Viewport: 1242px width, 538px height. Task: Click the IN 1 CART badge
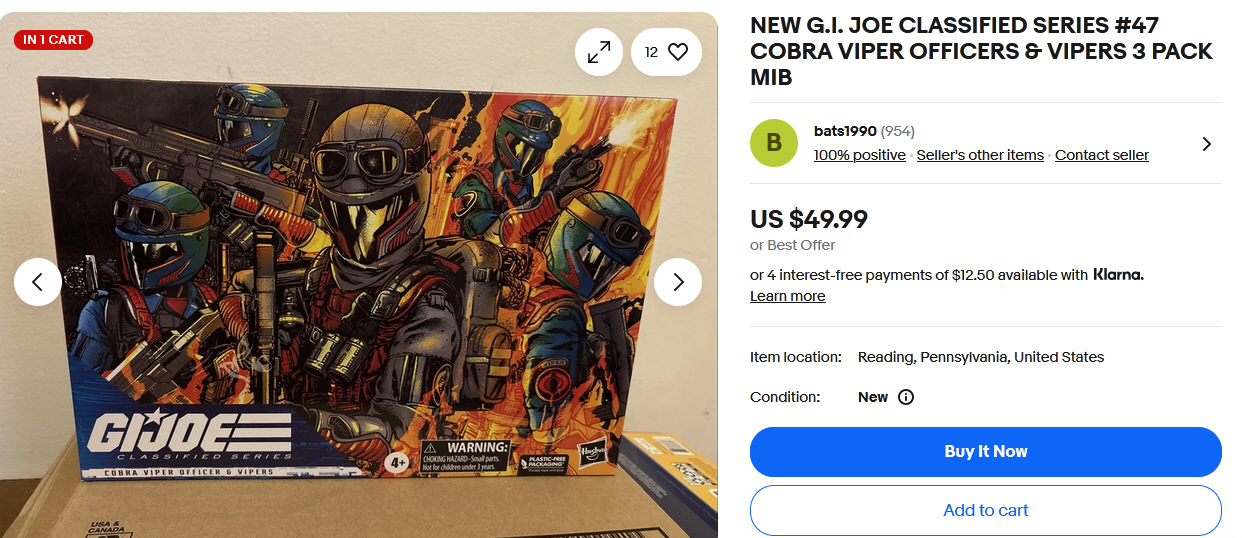[54, 40]
